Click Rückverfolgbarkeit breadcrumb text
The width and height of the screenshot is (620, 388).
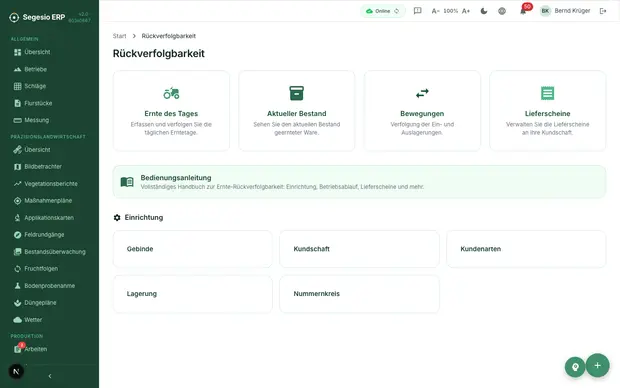(x=168, y=36)
